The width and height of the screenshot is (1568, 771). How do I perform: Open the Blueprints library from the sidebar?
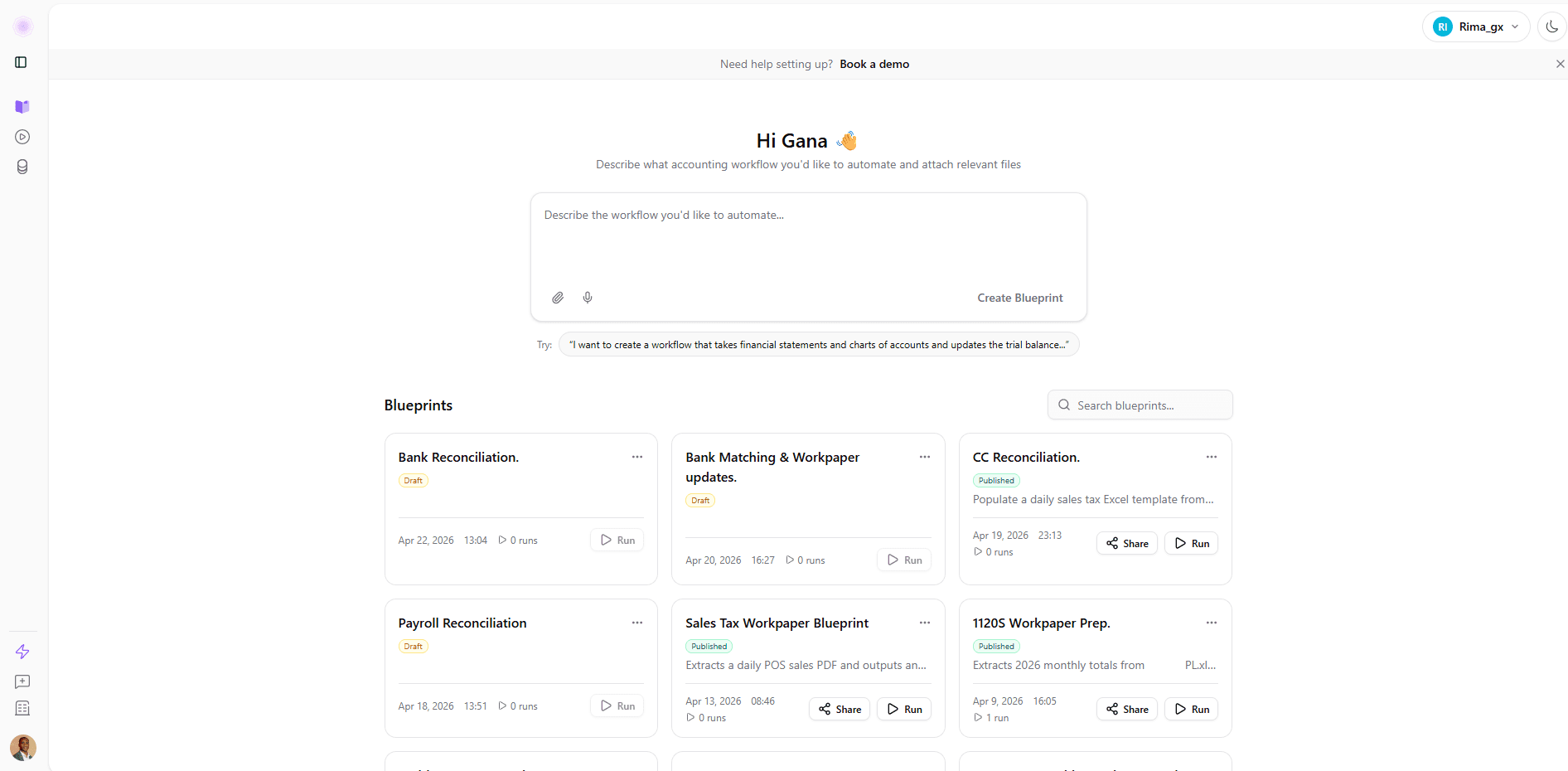[x=22, y=107]
